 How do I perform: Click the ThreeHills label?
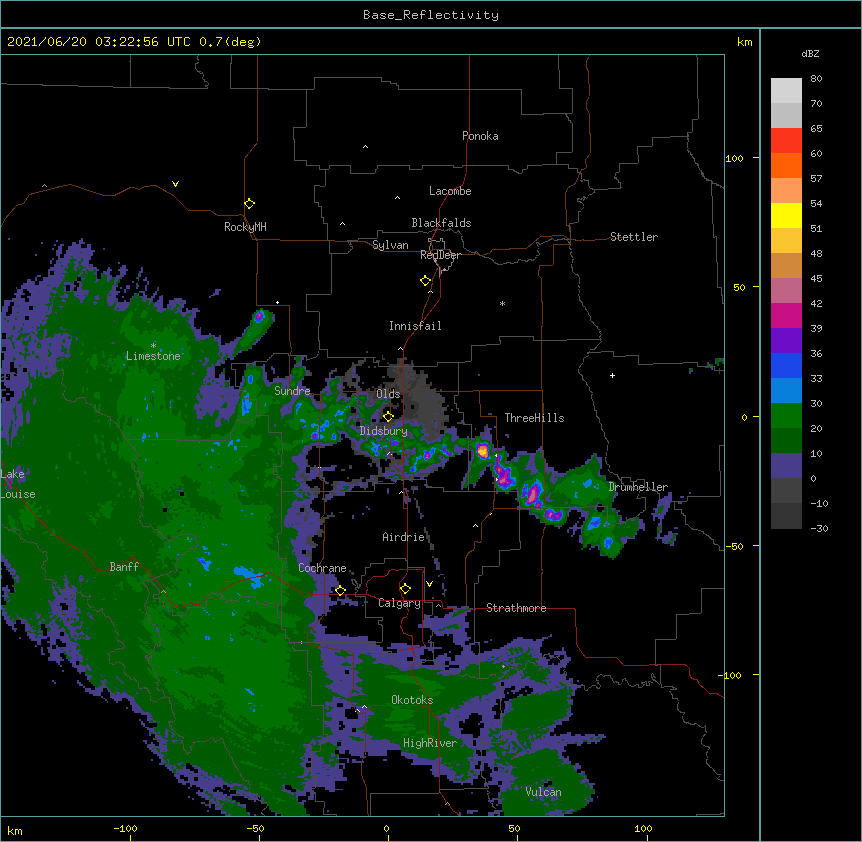(534, 418)
